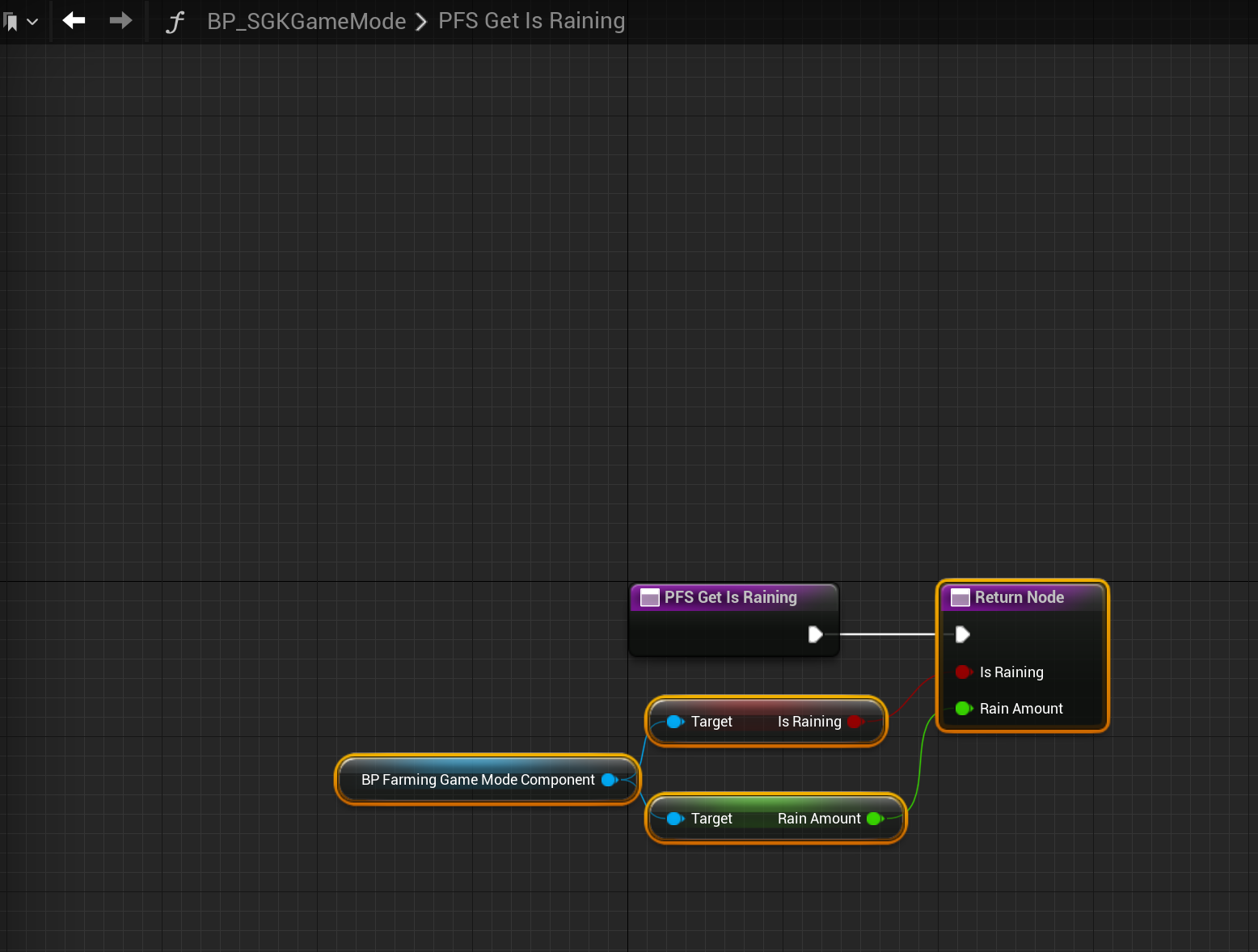The image size is (1258, 952).
Task: Click the entry node execution output pin
Action: [815, 634]
